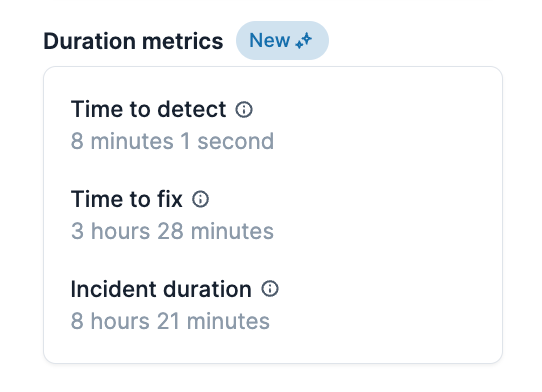The height and width of the screenshot is (392, 542).
Task: Select the New badge beside Duration metrics
Action: [282, 40]
